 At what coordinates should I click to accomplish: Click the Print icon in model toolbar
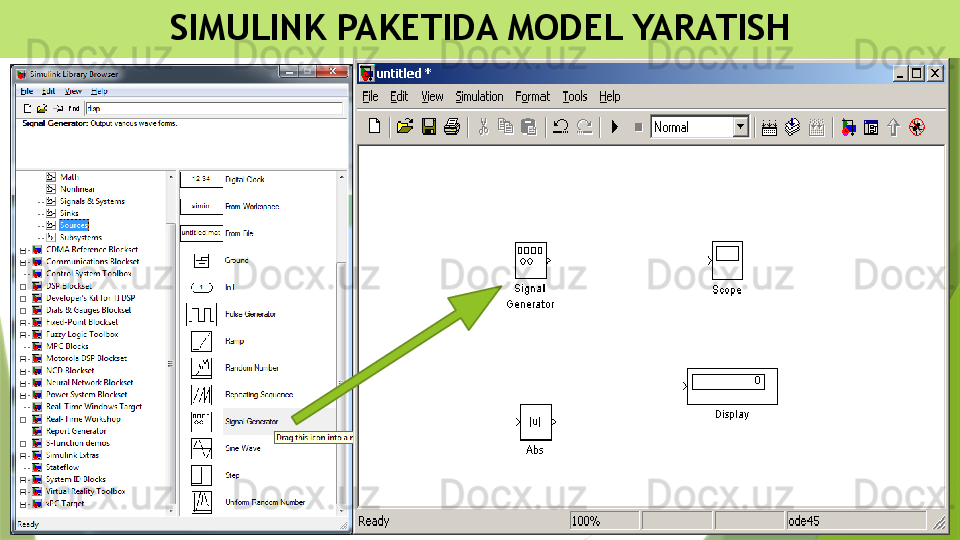click(x=451, y=127)
